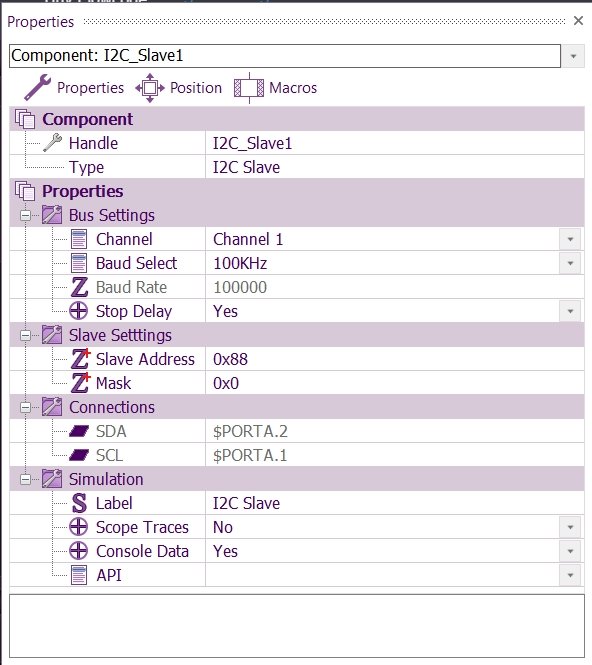The width and height of the screenshot is (592, 665).
Task: Click the Slave Address value 0x88
Action: pyautogui.click(x=230, y=359)
